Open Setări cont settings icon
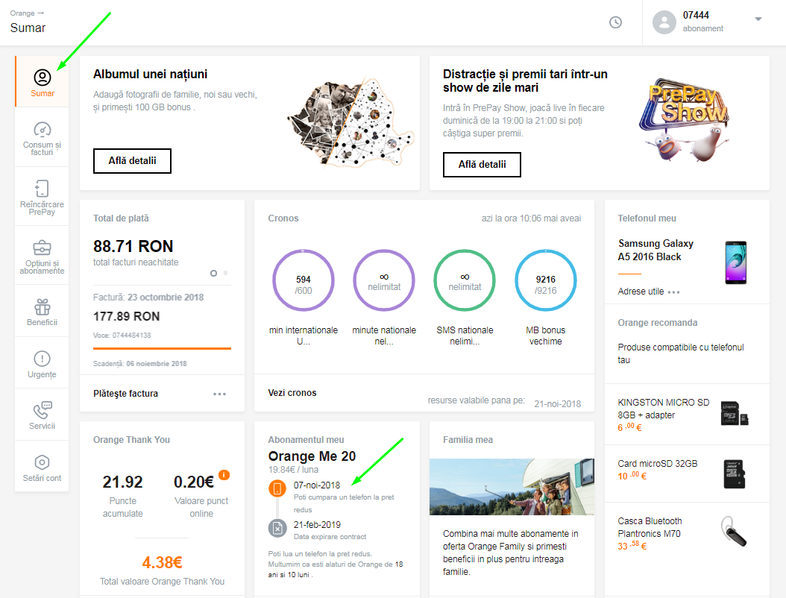Screen dimensions: 786x598 [42, 463]
